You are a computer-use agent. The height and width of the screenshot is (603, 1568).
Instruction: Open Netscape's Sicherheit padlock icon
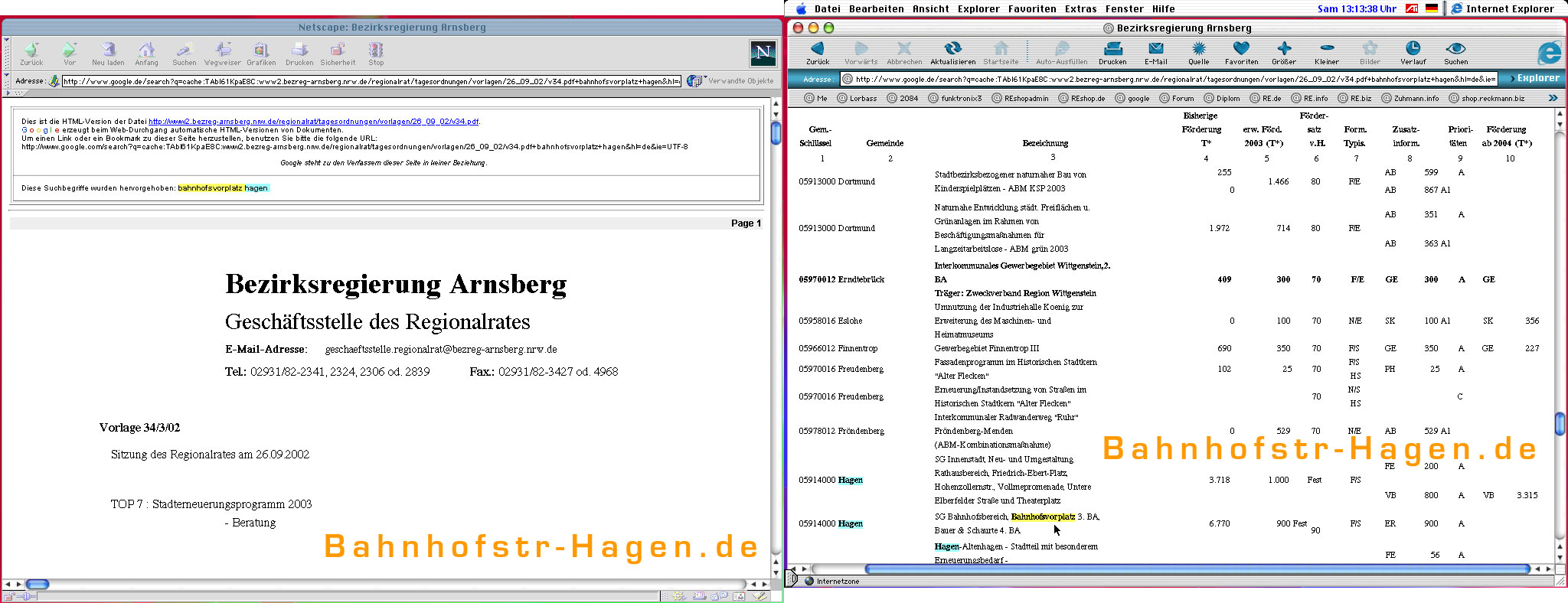(x=338, y=51)
